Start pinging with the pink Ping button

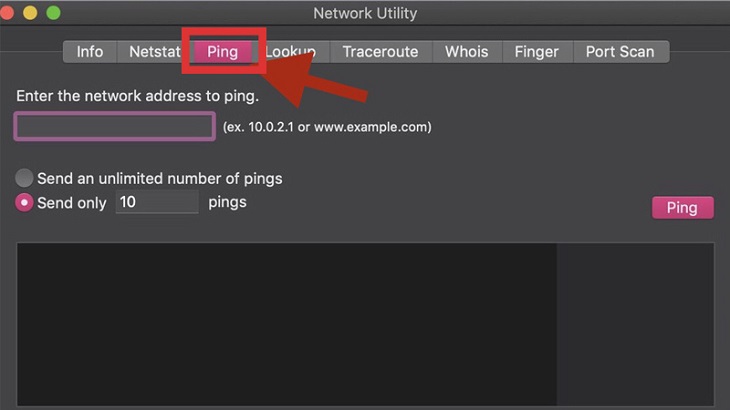[x=683, y=208]
